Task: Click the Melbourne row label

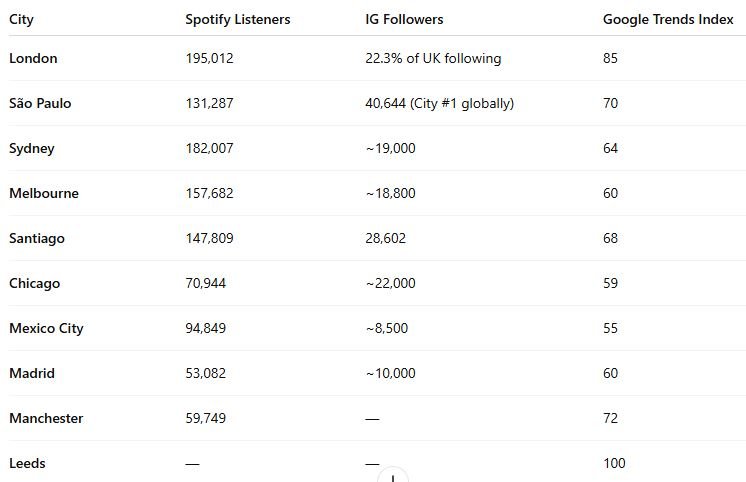Action: [x=43, y=193]
